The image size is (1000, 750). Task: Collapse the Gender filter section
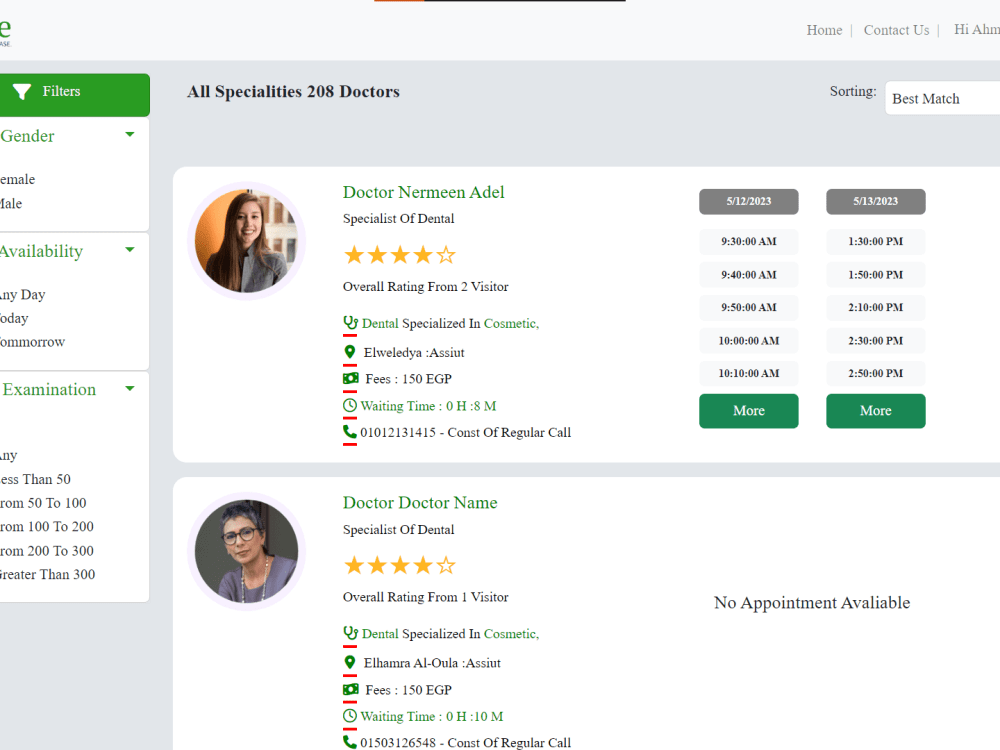pyautogui.click(x=130, y=135)
